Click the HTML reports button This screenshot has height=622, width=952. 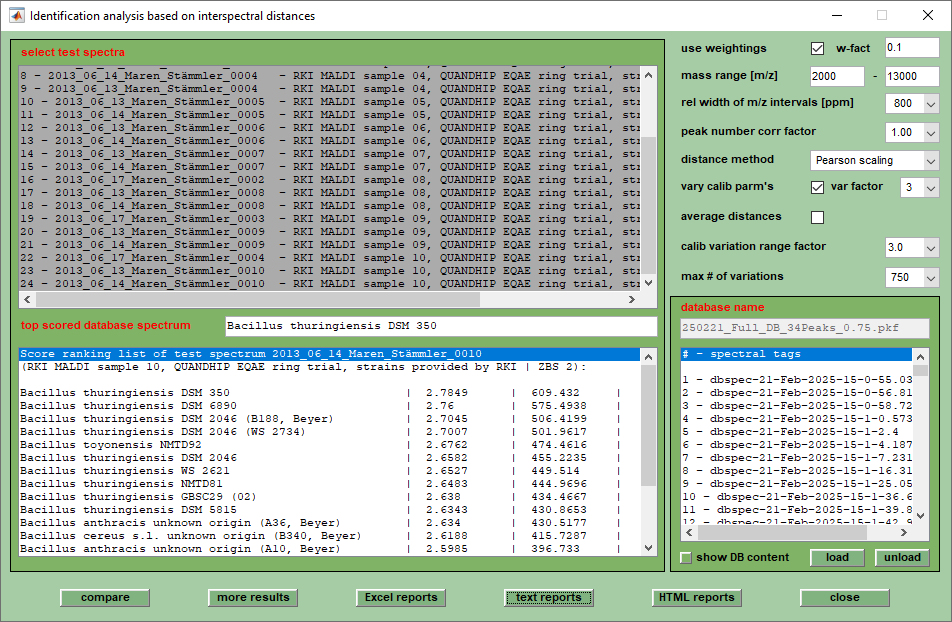pyautogui.click(x=696, y=598)
